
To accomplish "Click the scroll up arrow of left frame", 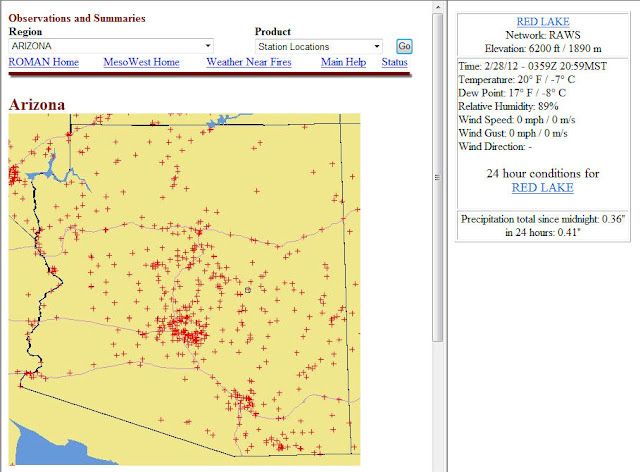I will [x=438, y=7].
